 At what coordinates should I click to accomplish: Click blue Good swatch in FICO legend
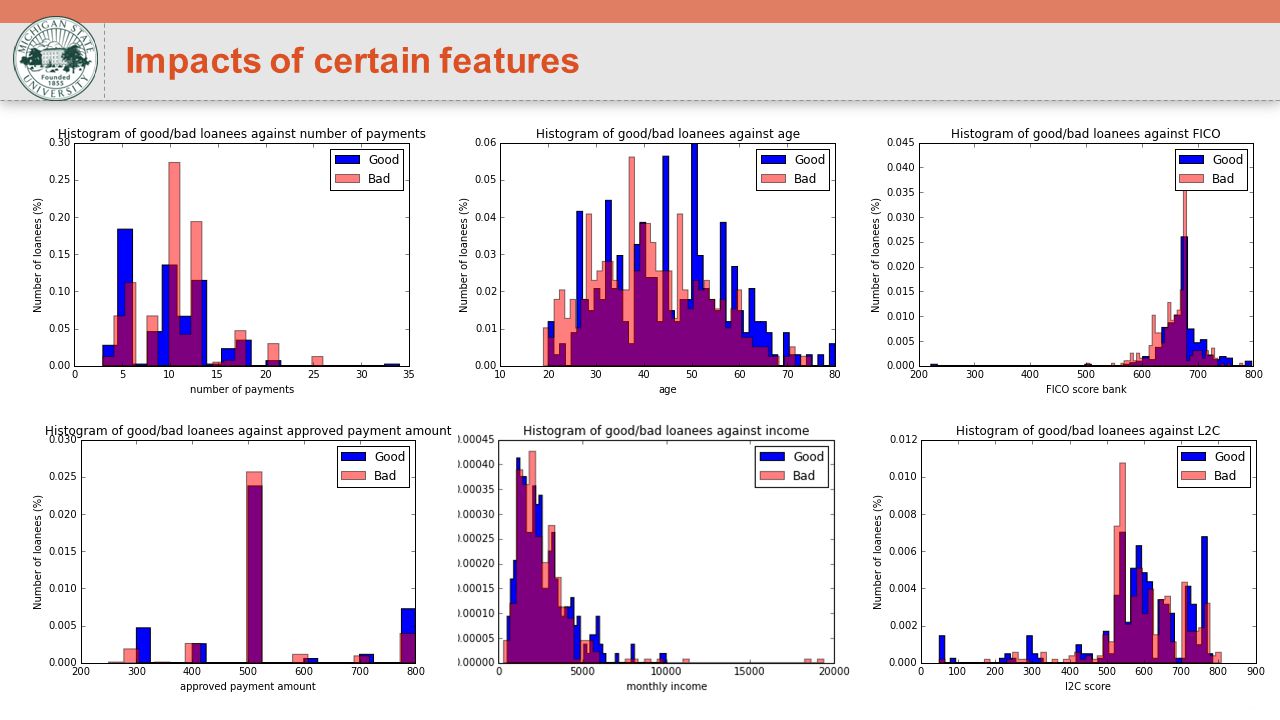[x=1193, y=160]
